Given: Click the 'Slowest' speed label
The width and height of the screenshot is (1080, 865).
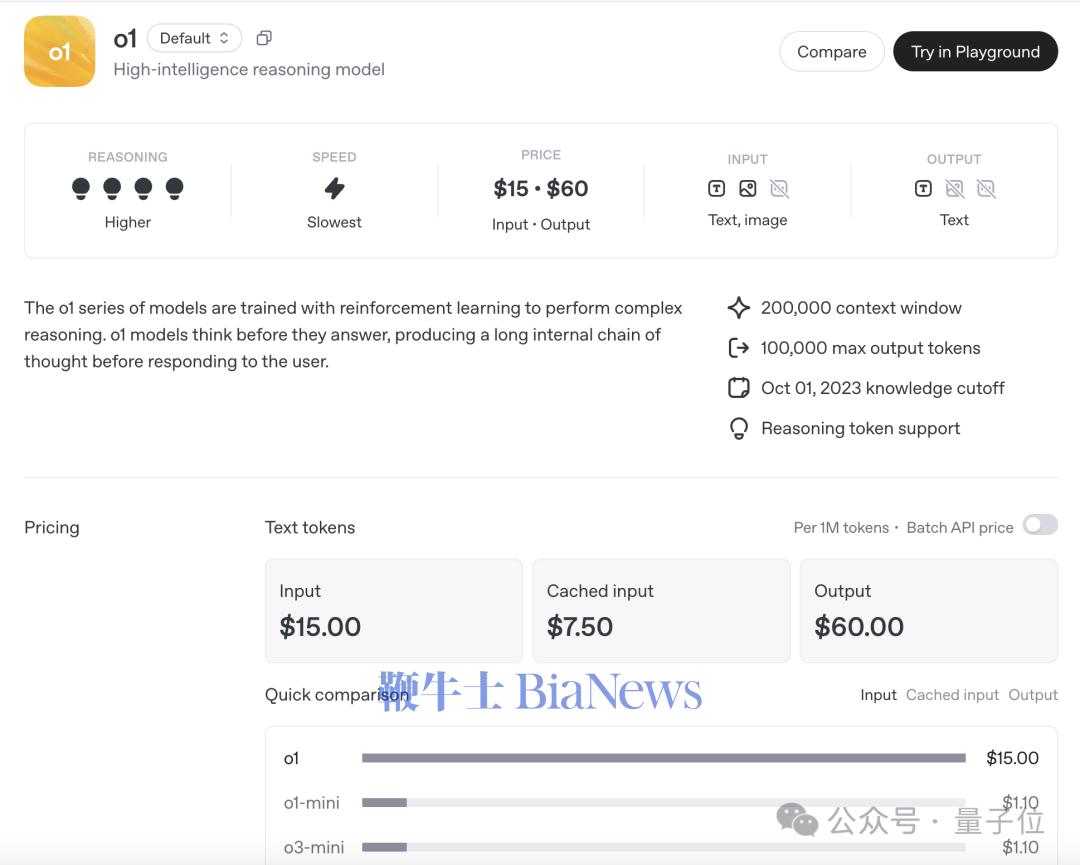Looking at the screenshot, I should 334,222.
